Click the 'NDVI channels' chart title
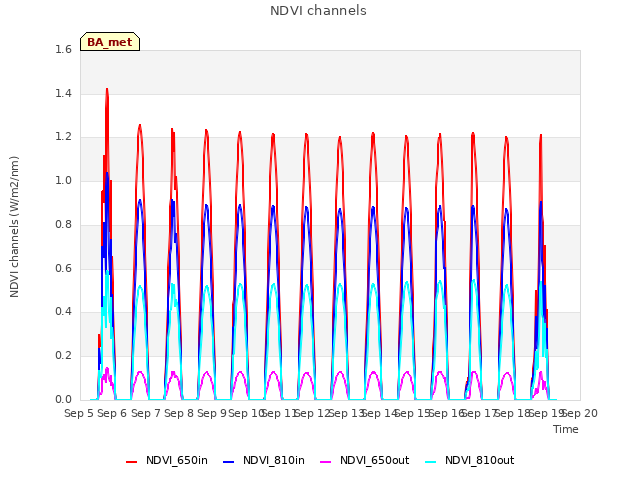This screenshot has width=640, height=480. pyautogui.click(x=318, y=11)
